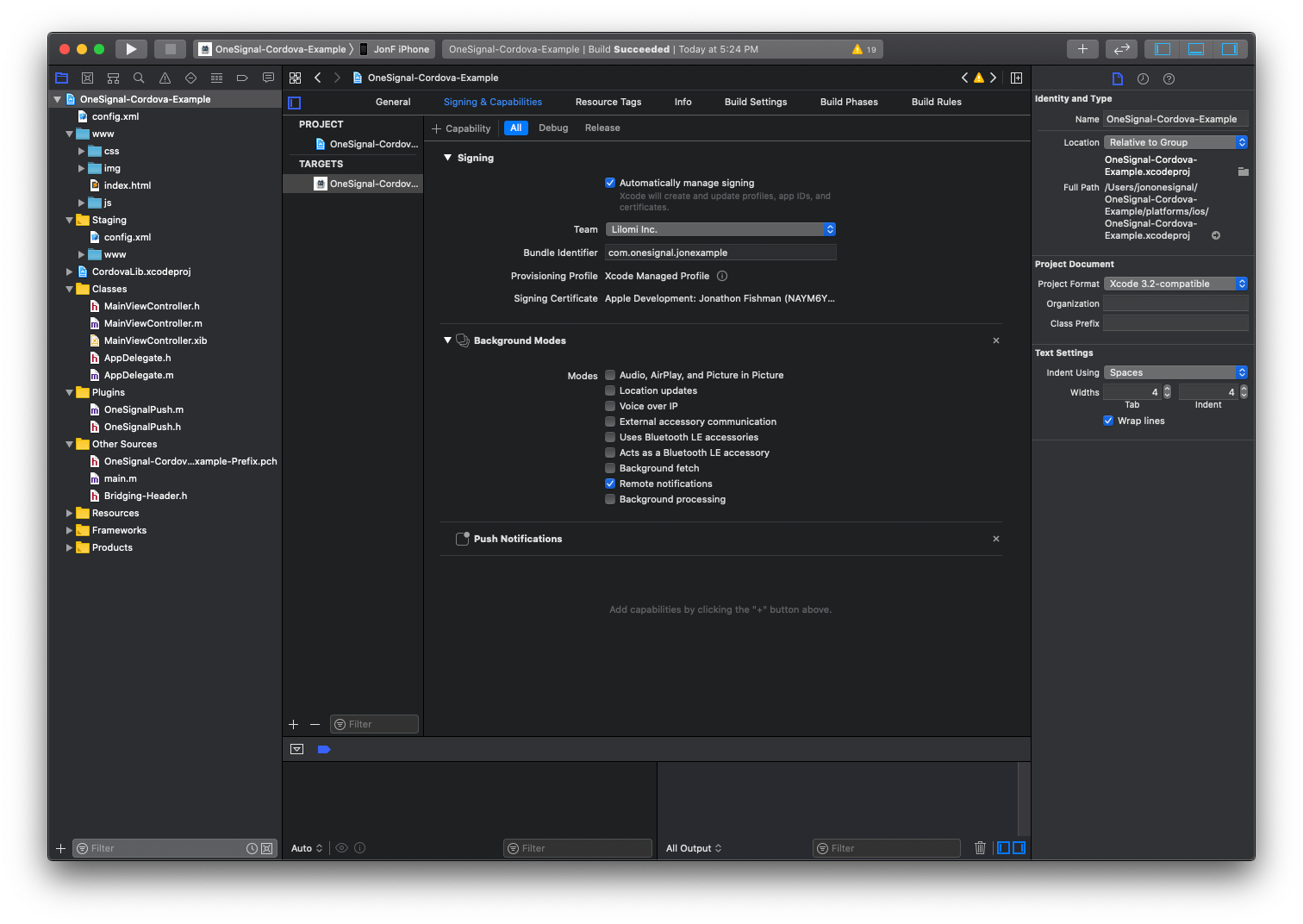Open the Indent Using Spaces dropdown
The width and height of the screenshot is (1303, 924).
(x=1175, y=372)
